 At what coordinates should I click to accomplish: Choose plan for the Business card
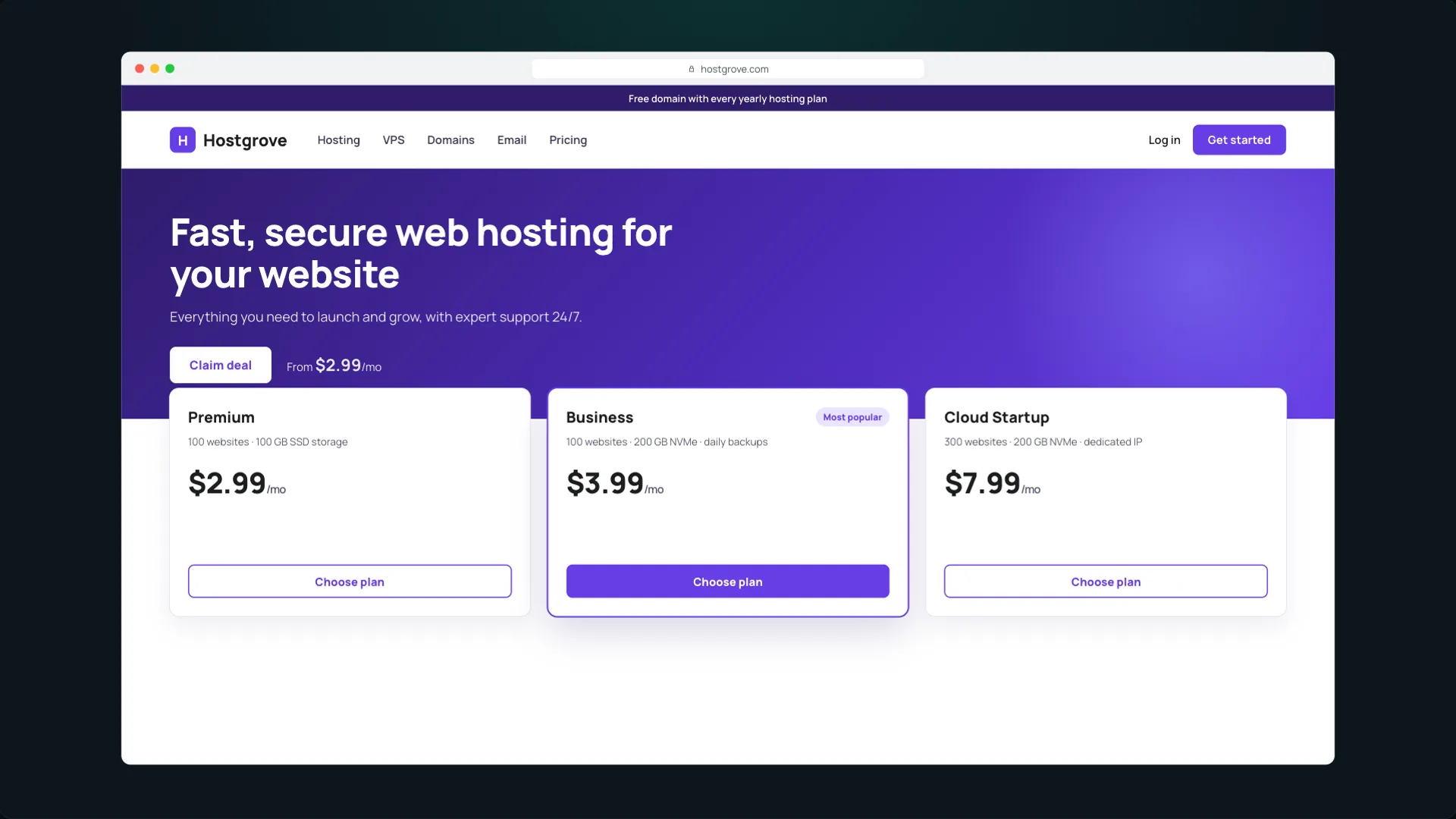tap(728, 582)
